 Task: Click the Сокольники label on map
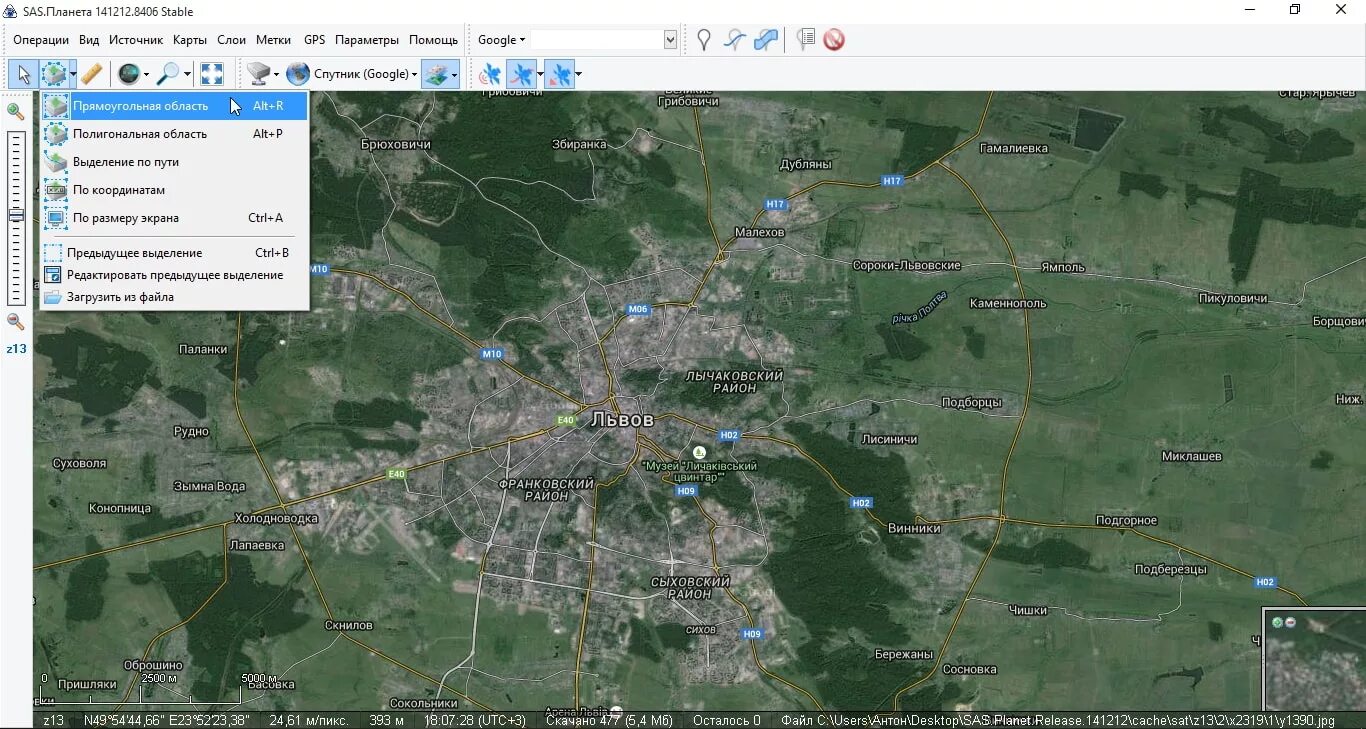(424, 703)
